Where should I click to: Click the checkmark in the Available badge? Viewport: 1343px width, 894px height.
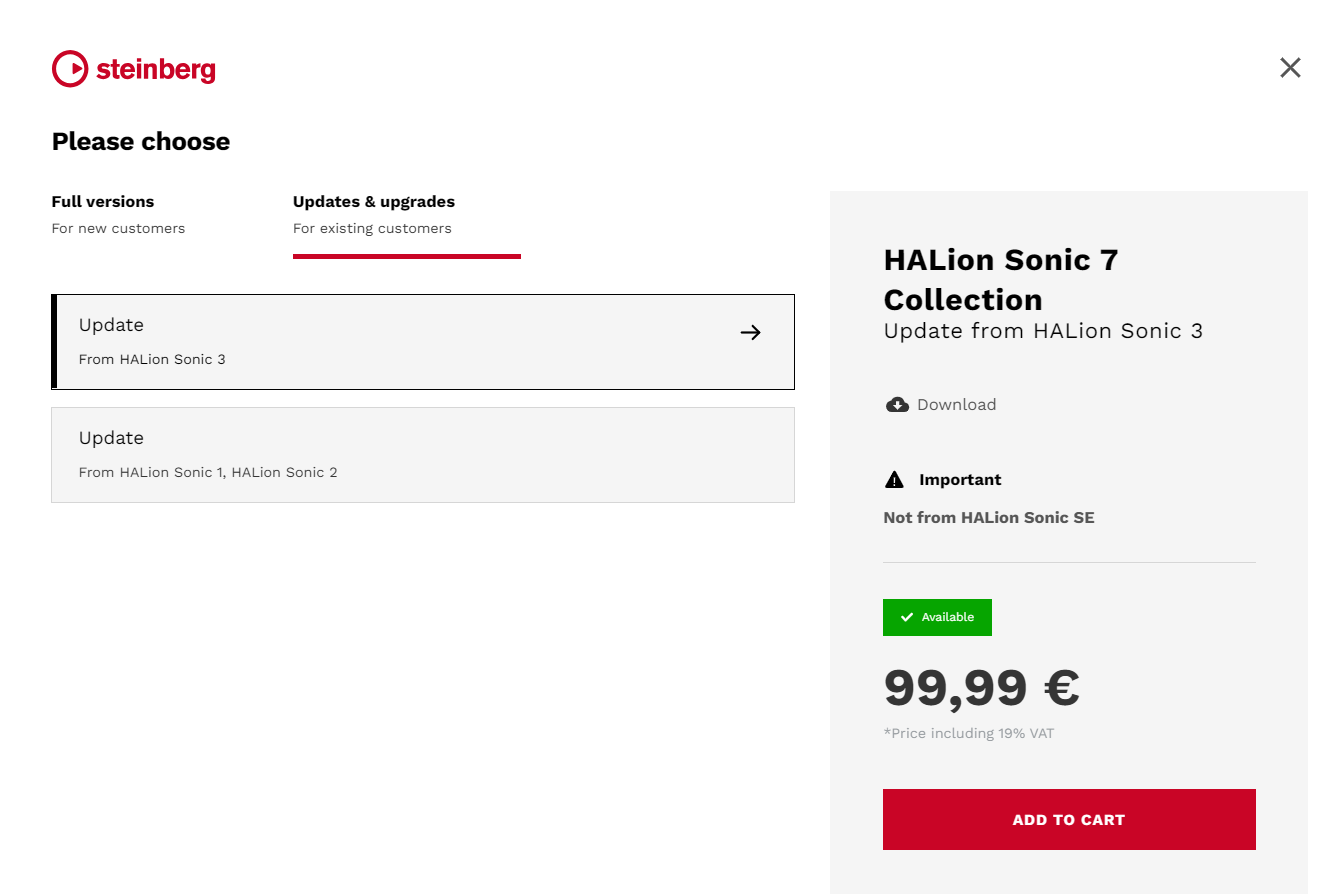907,618
